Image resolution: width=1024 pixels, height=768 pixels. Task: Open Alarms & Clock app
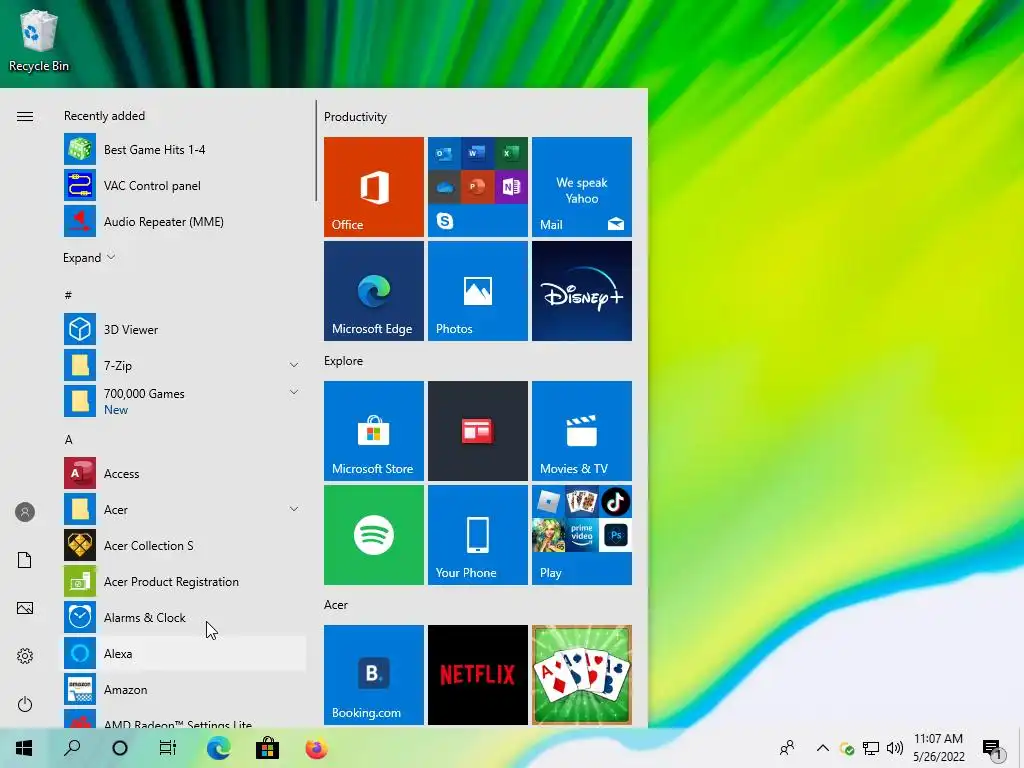(x=184, y=617)
